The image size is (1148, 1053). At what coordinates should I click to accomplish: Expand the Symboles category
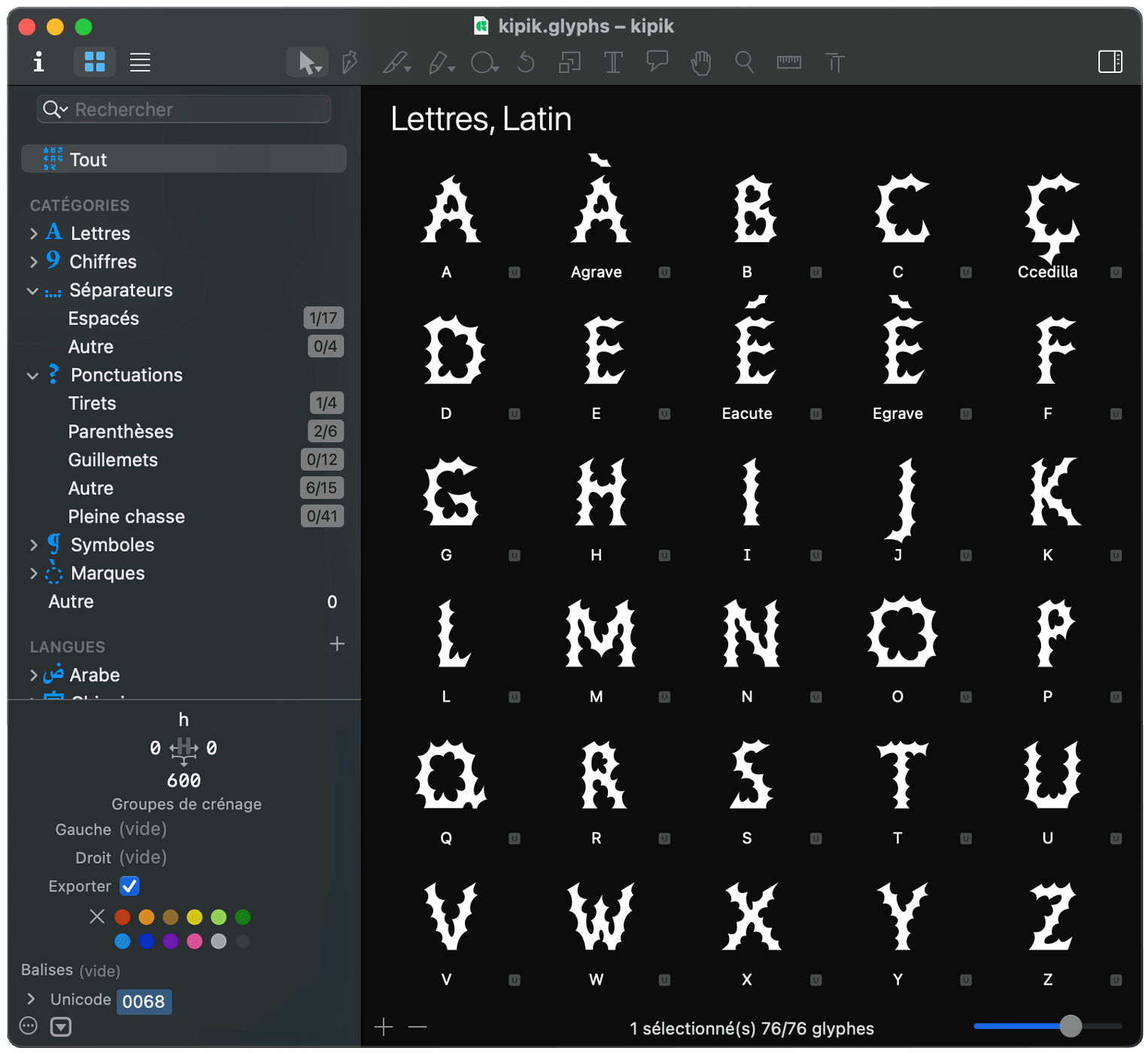point(33,545)
